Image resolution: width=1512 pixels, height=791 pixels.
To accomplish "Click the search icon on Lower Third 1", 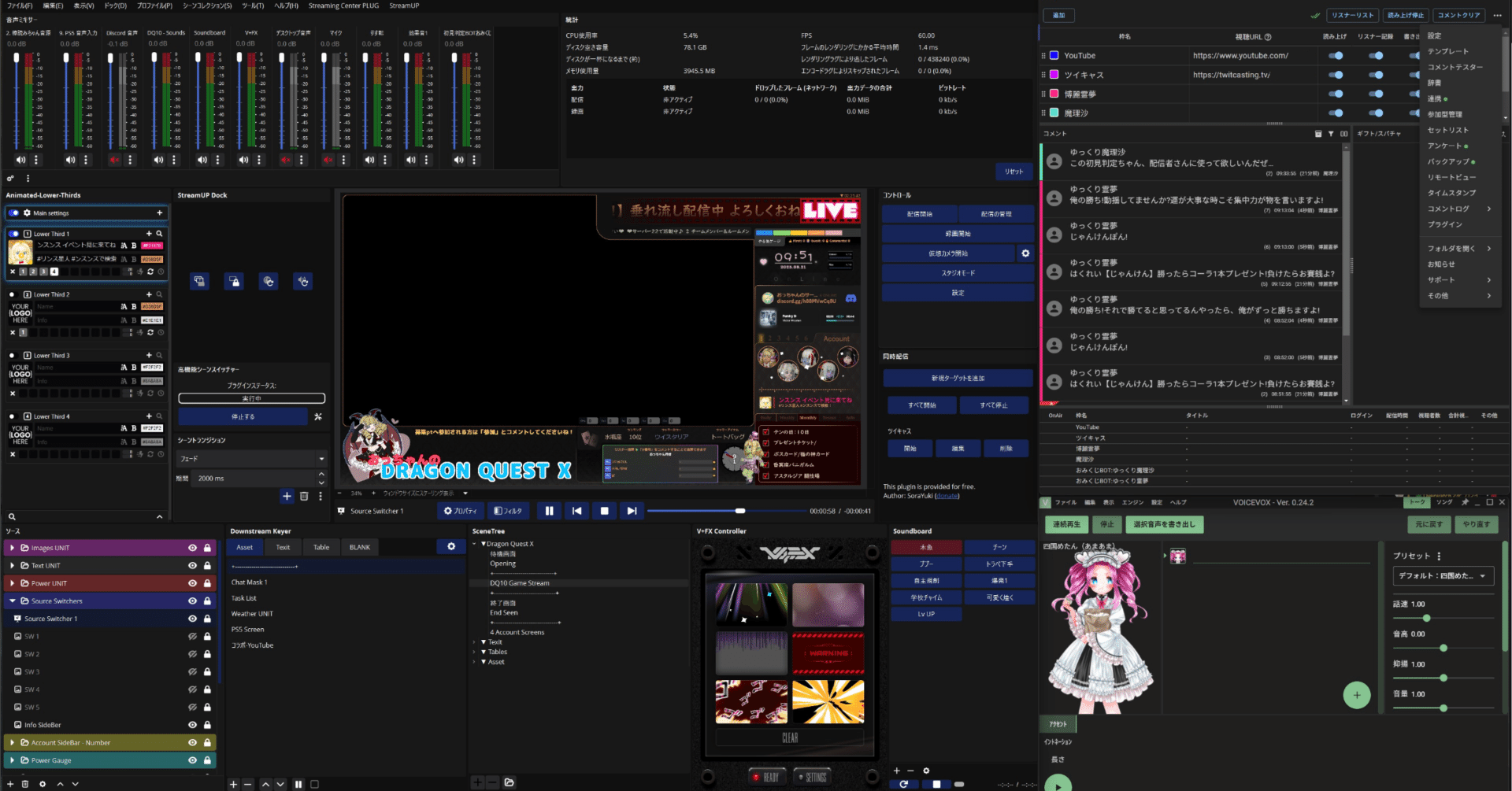I will click(159, 234).
